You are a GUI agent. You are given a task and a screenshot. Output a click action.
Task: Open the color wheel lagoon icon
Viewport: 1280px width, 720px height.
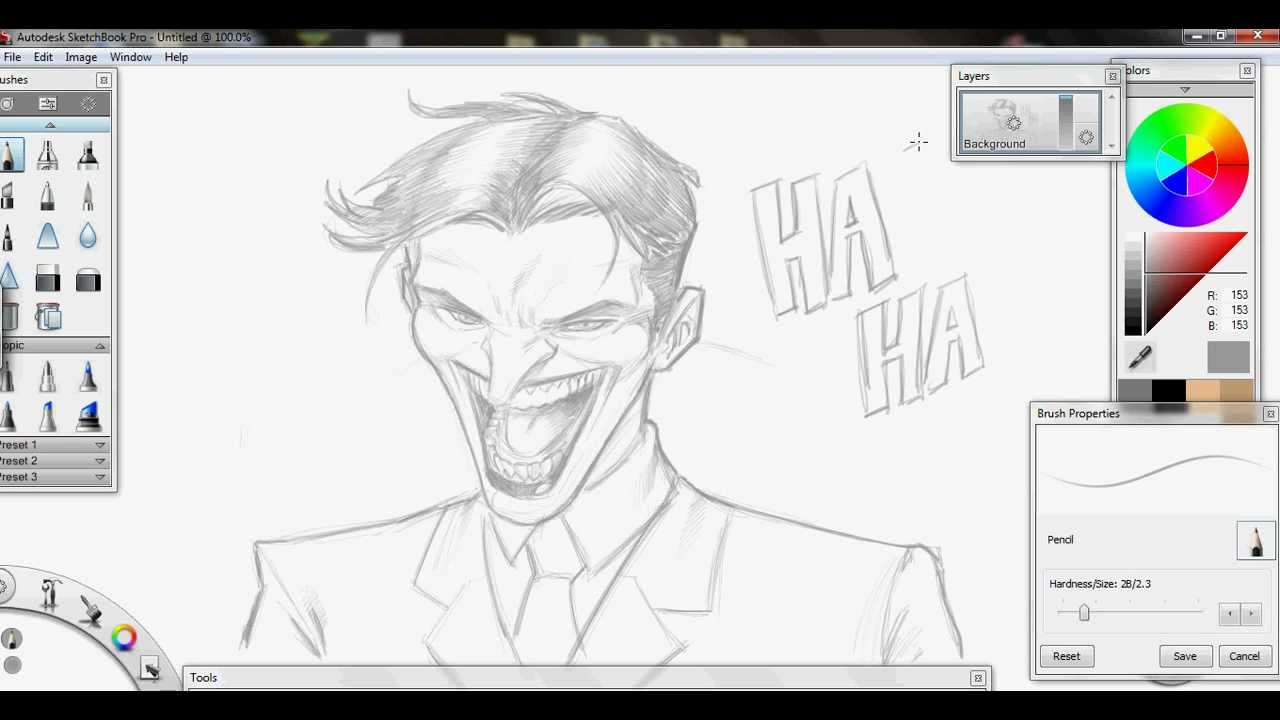click(124, 638)
